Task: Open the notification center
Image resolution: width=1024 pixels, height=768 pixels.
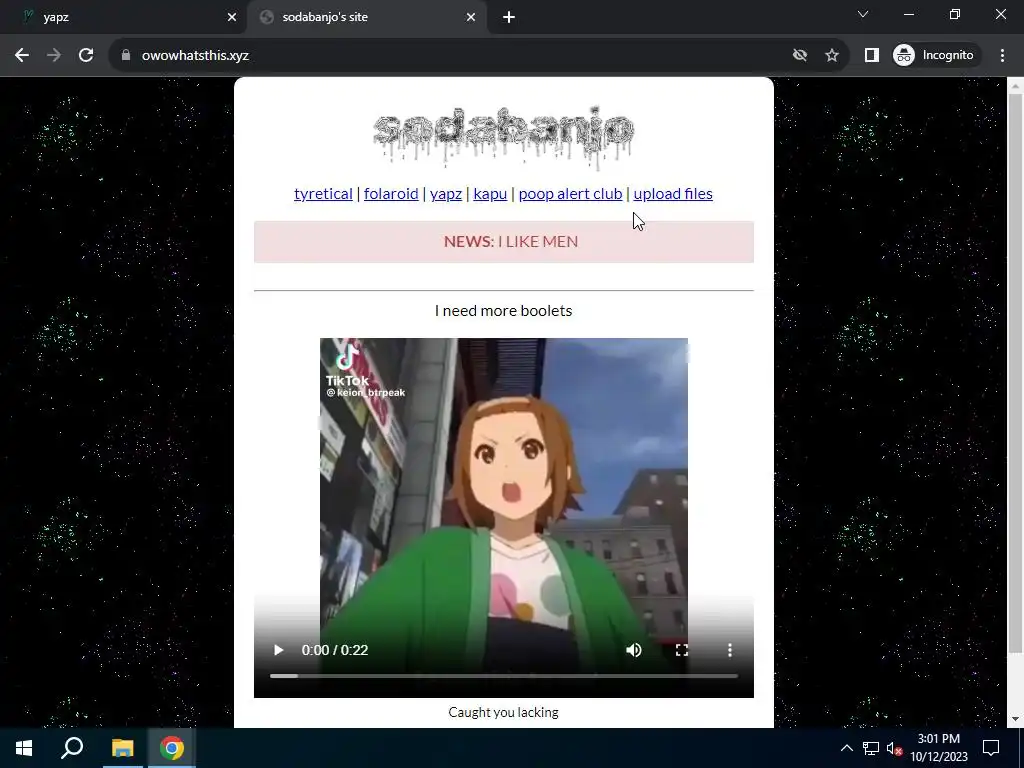Action: 991,748
